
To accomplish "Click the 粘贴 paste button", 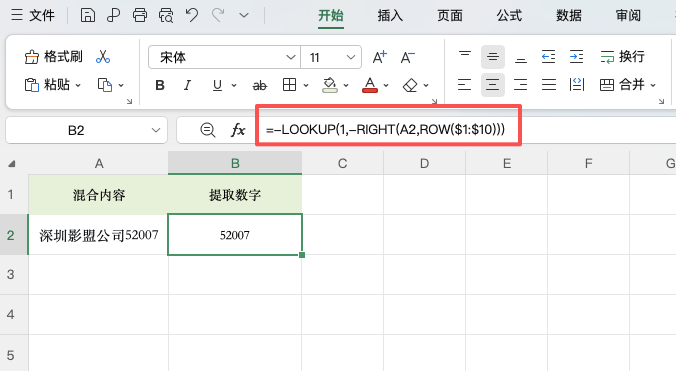I will [47, 85].
